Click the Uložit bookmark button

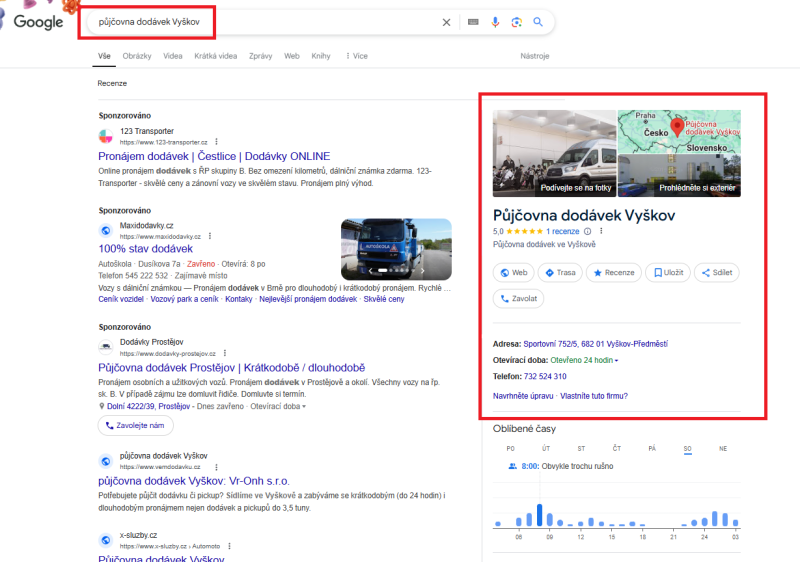pos(668,273)
